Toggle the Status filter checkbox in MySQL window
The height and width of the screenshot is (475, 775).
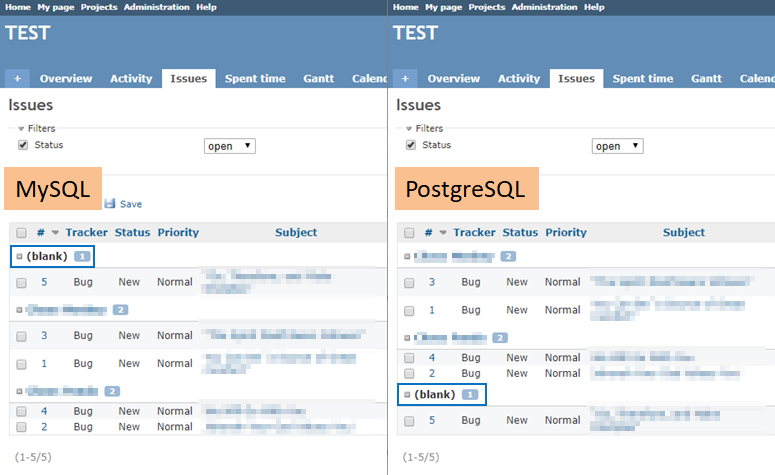pos(23,145)
